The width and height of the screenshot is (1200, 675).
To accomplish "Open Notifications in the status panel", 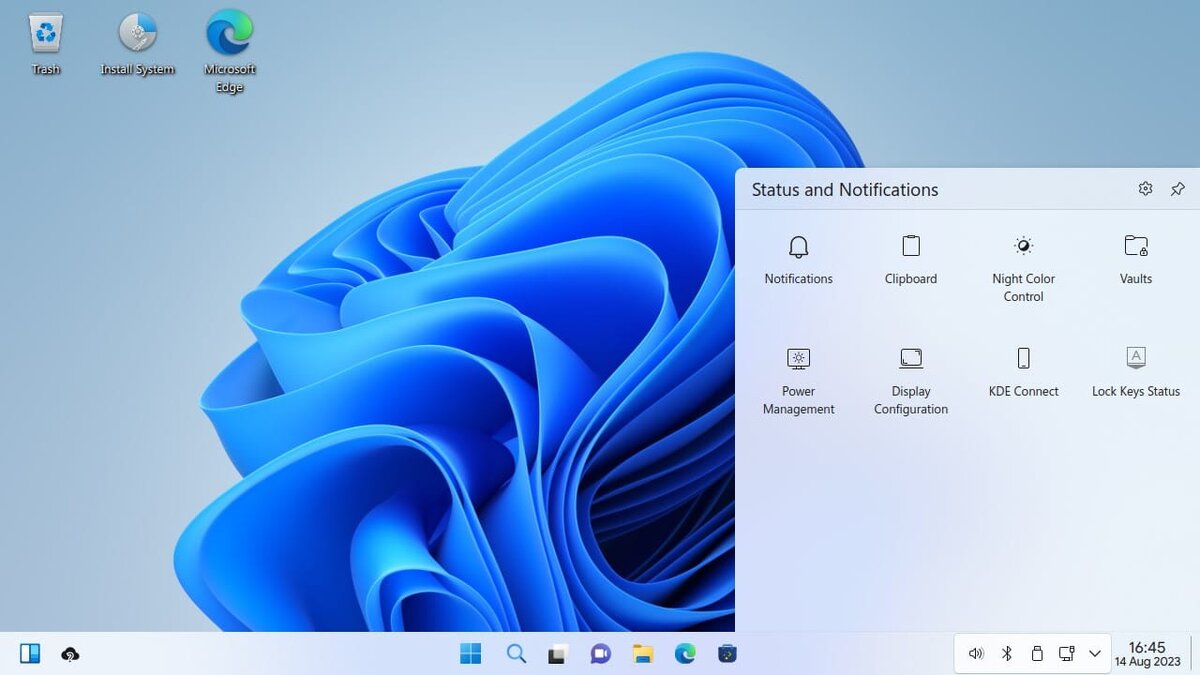I will click(x=798, y=260).
